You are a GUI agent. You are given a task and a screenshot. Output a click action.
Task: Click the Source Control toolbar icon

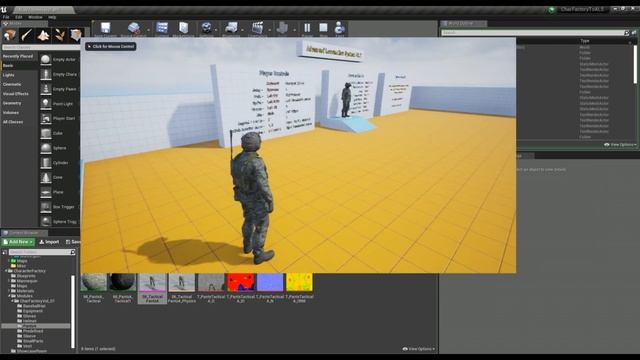[133, 29]
